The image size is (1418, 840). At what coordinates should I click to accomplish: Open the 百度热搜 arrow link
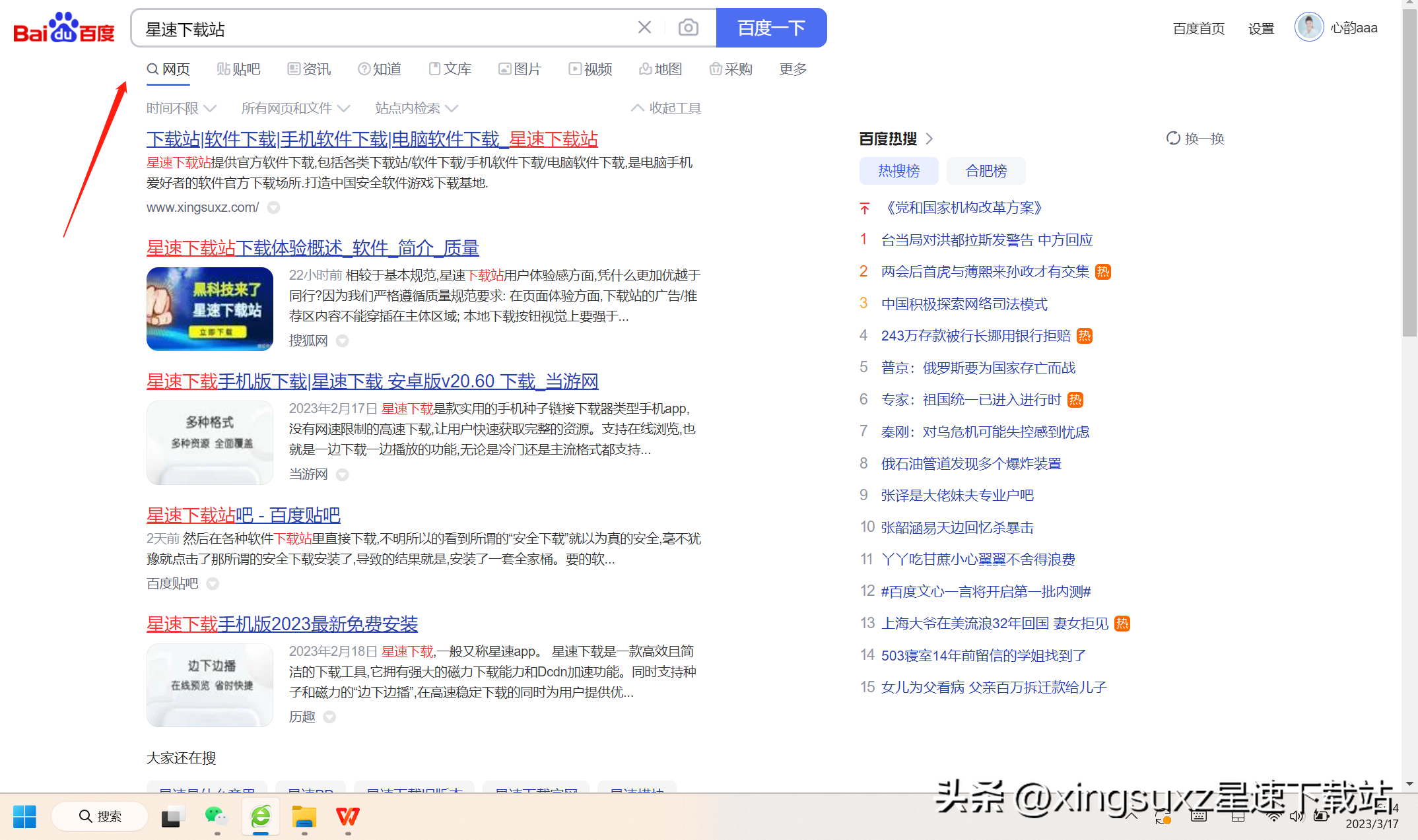[x=929, y=139]
